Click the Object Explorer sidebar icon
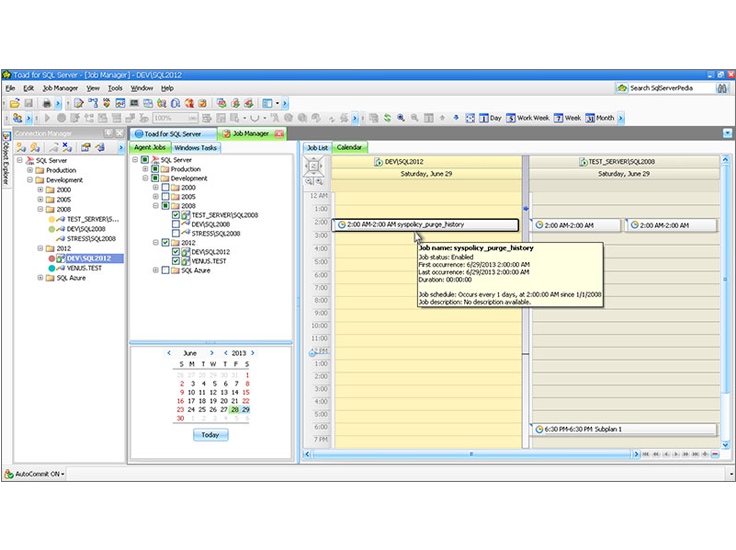Viewport: 736px width, 550px height. click(x=6, y=136)
